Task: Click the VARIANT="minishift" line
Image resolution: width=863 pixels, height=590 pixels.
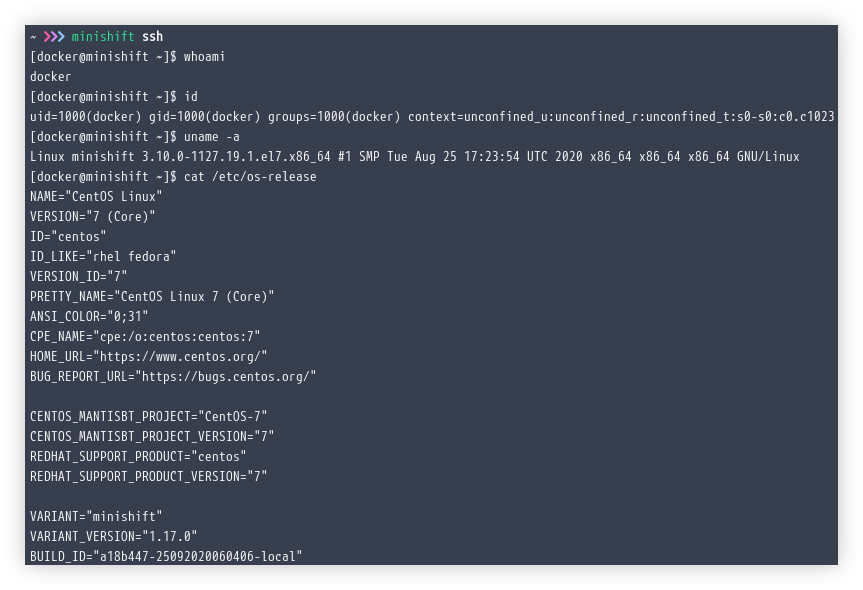Action: (x=96, y=516)
